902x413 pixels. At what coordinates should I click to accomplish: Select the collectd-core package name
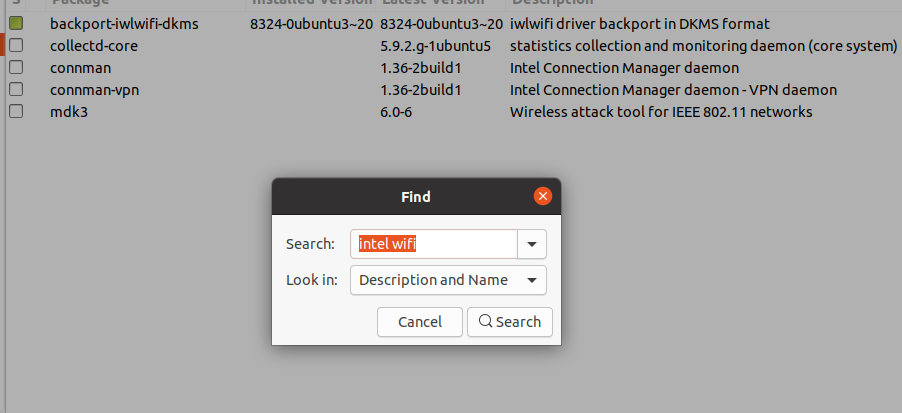point(94,46)
